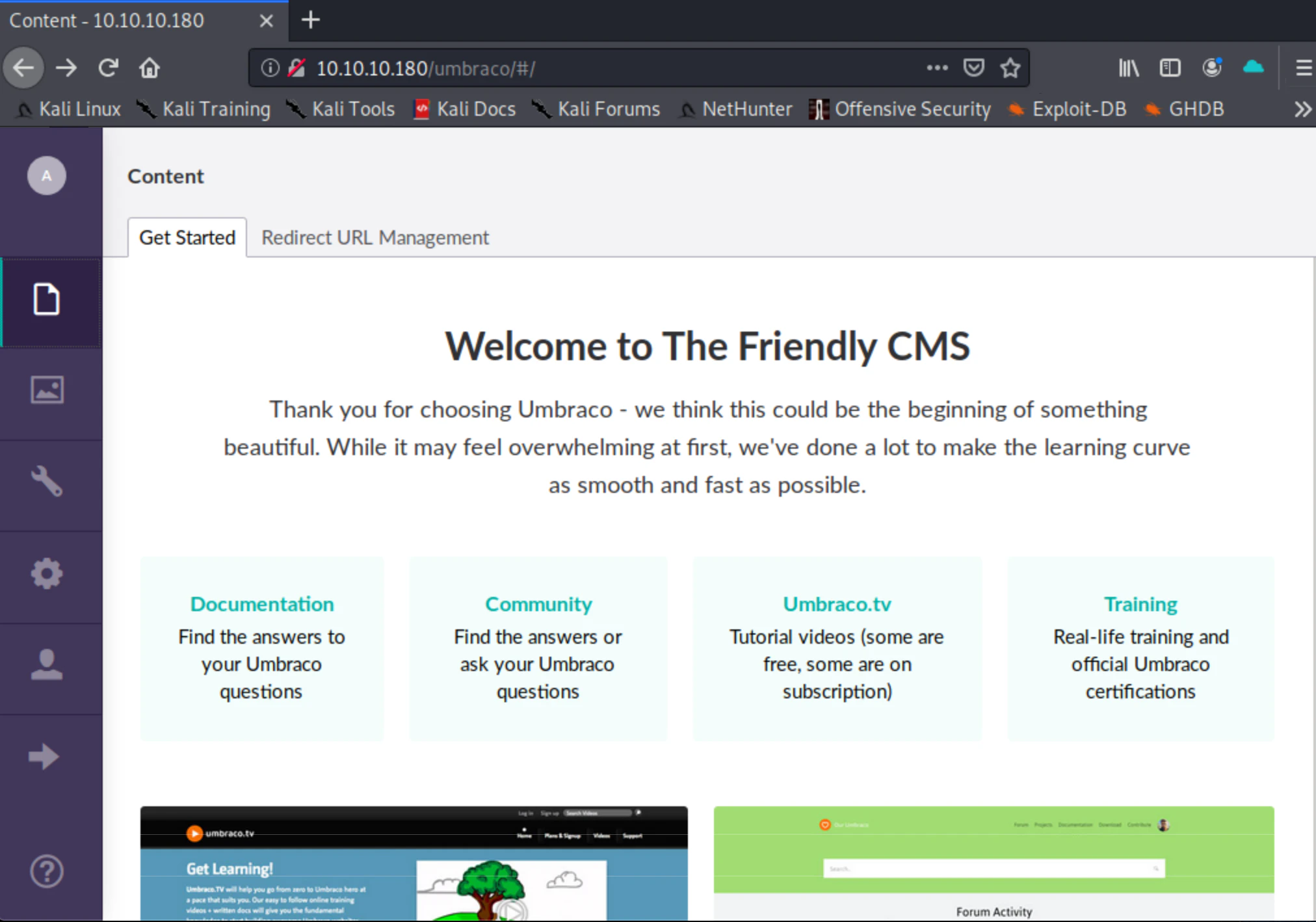Bookmark this page with star icon
The height and width of the screenshot is (922, 1316).
click(1010, 68)
